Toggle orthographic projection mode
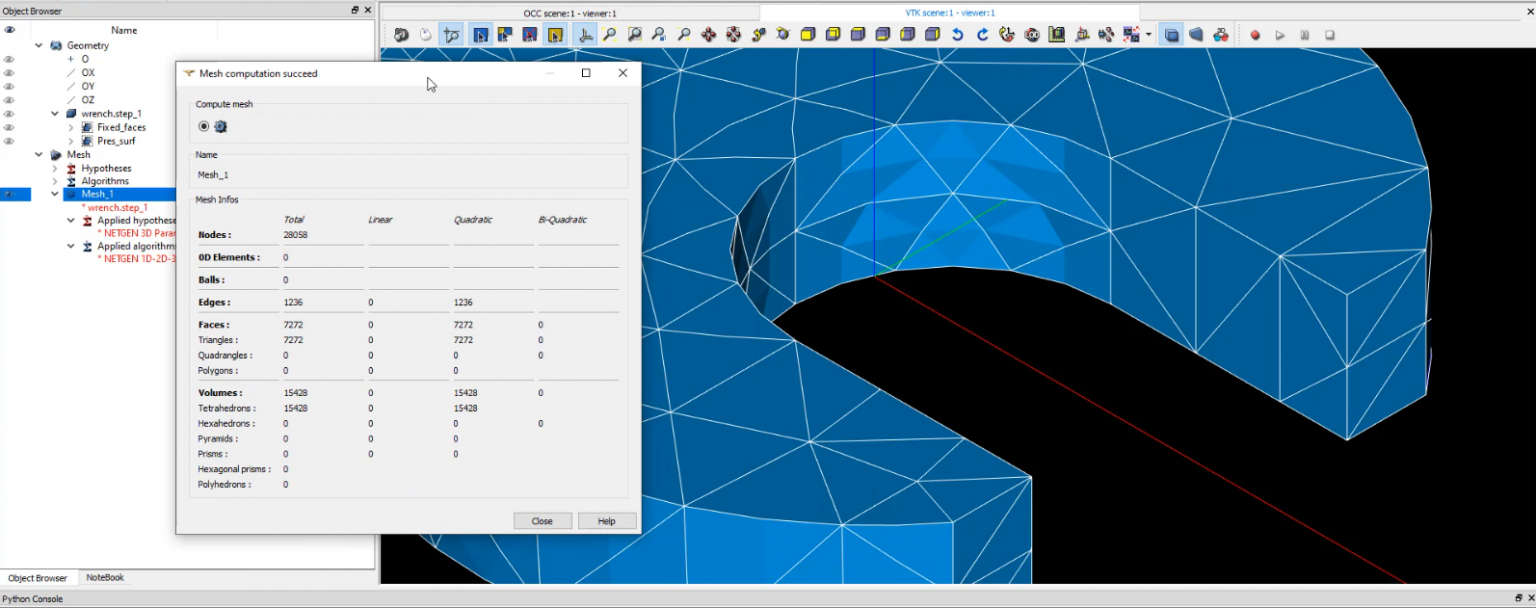 click(x=1171, y=34)
